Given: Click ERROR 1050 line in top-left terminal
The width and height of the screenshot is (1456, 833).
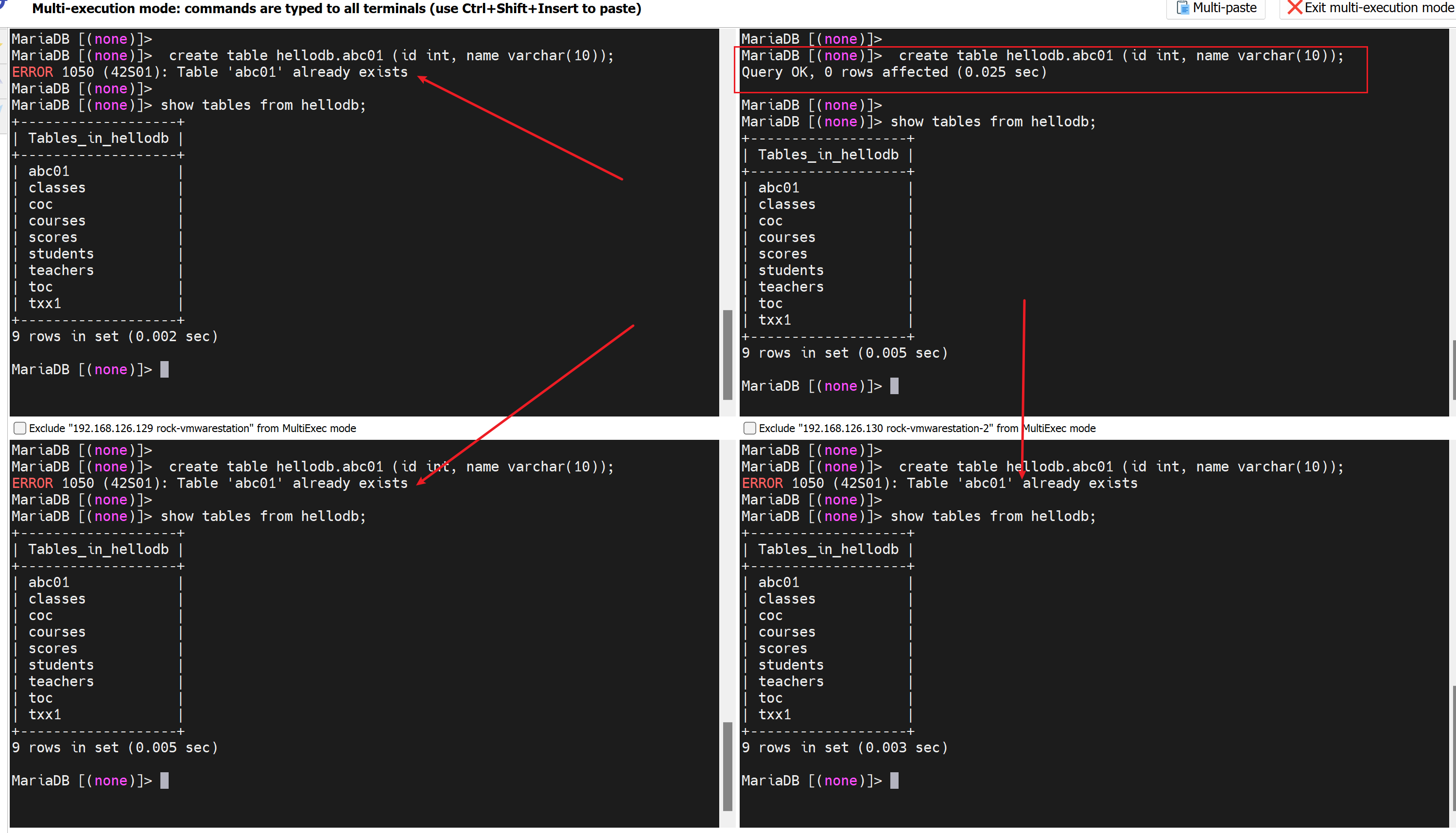Looking at the screenshot, I should tap(209, 72).
